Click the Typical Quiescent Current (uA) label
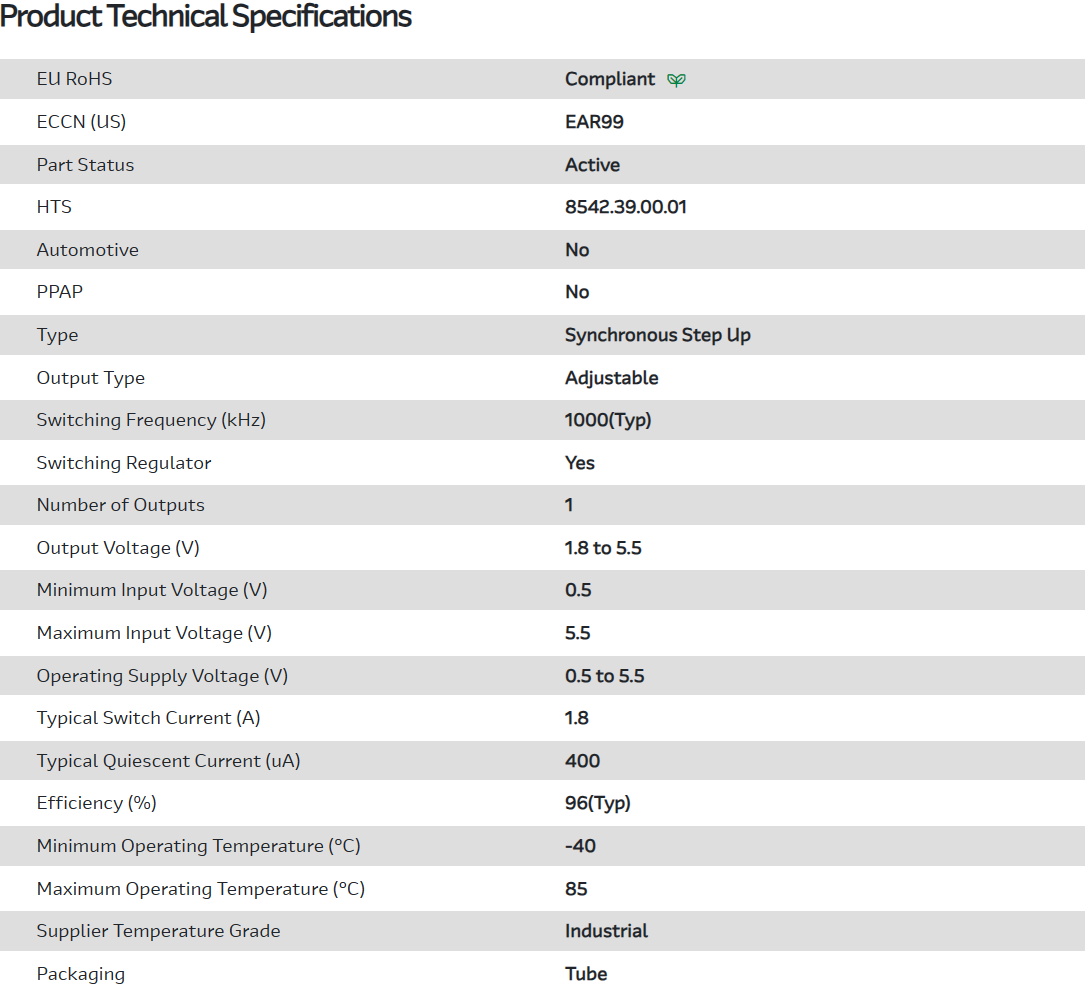Screen dimensions: 1085x989 [x=168, y=761]
